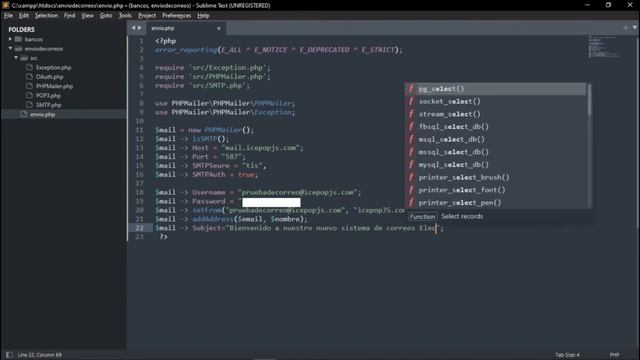Go to the previous tab arrow
The image size is (640, 360).
[x=133, y=28]
